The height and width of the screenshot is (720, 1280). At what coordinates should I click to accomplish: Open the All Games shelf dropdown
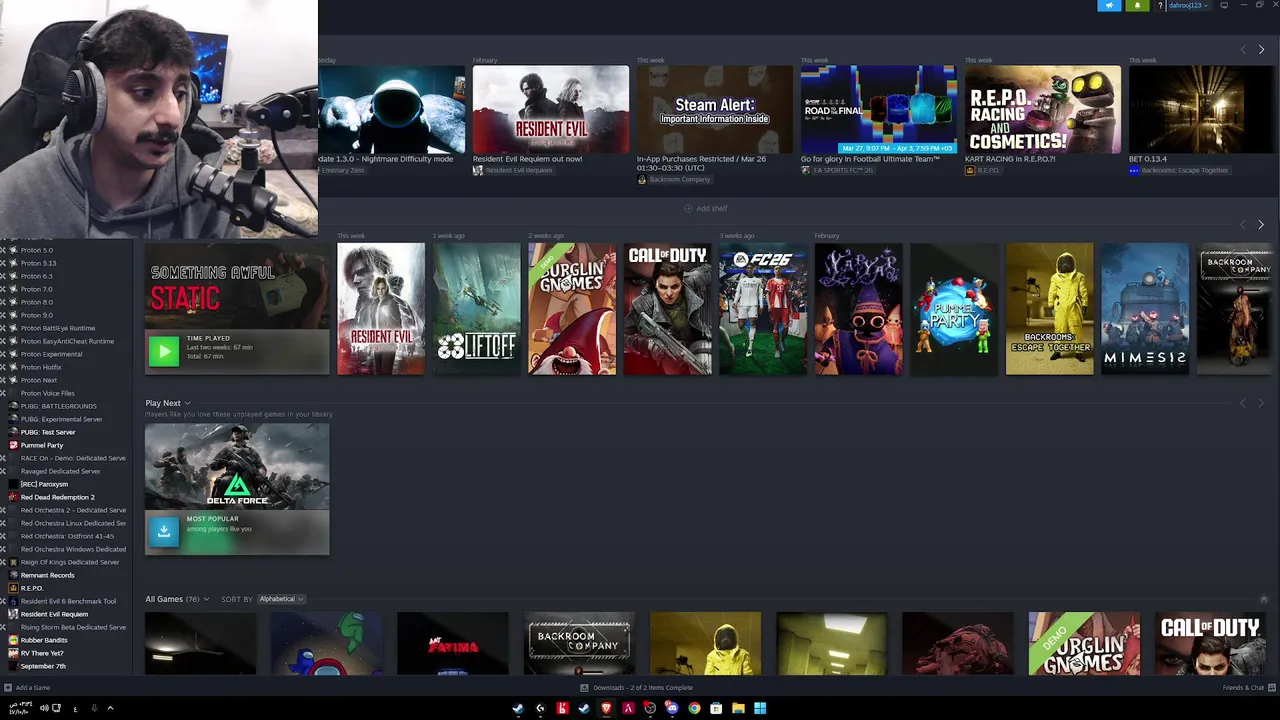[x=206, y=599]
